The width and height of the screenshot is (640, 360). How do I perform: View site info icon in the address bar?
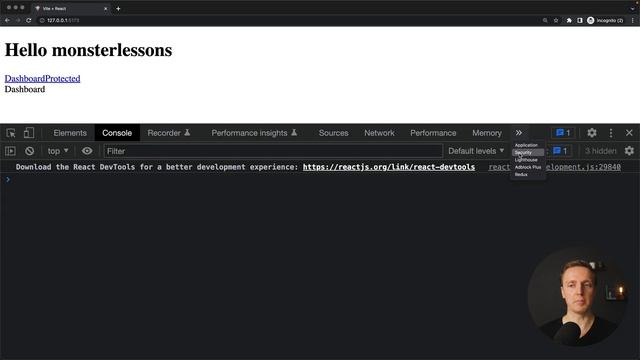42,20
